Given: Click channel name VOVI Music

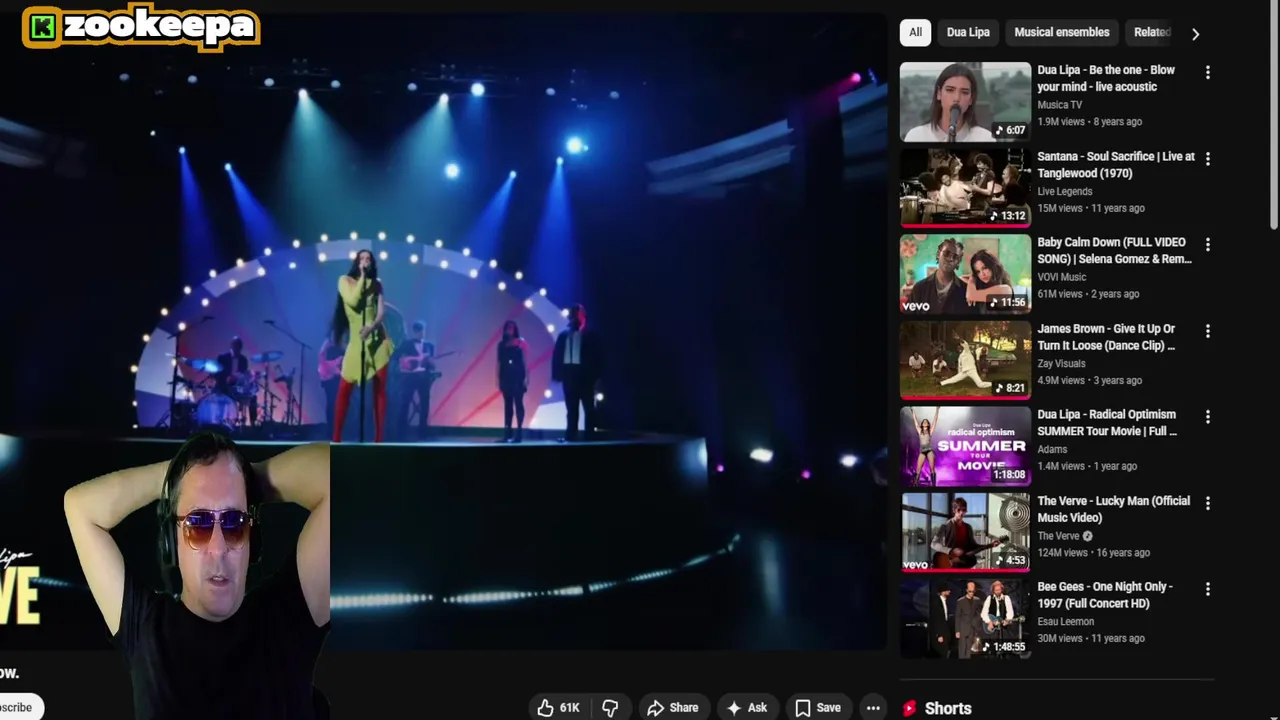Looking at the screenshot, I should tap(1061, 277).
